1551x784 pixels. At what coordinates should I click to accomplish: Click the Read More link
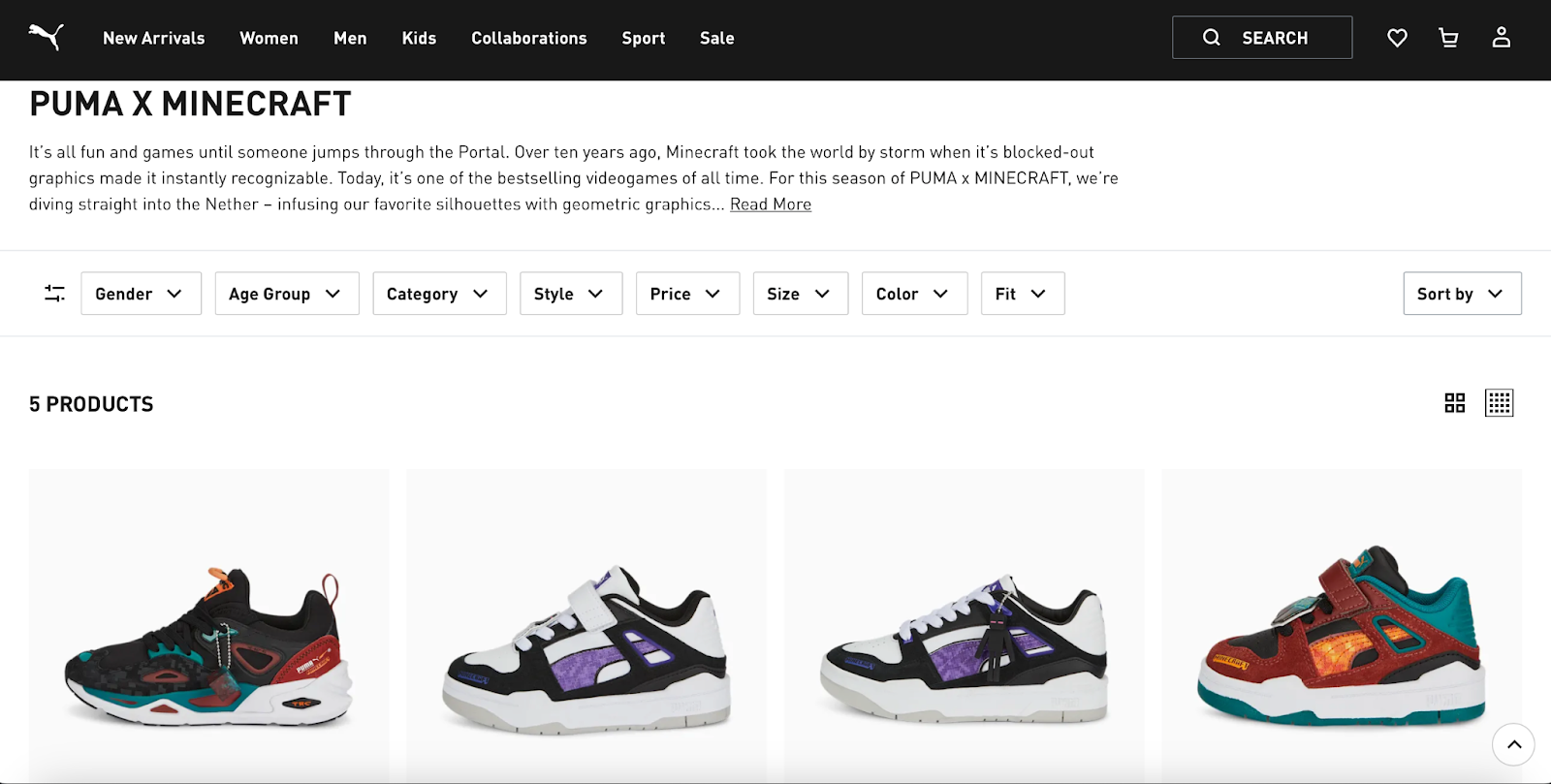[770, 204]
